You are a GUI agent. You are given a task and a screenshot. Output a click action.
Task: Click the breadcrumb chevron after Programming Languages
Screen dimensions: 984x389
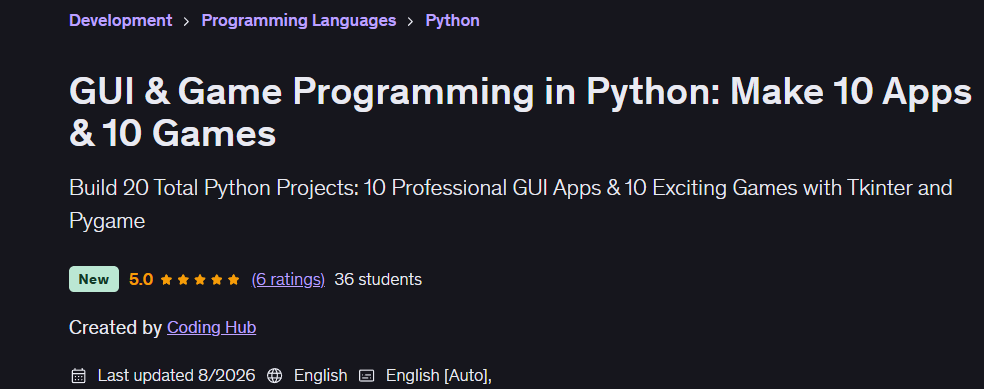tap(410, 21)
